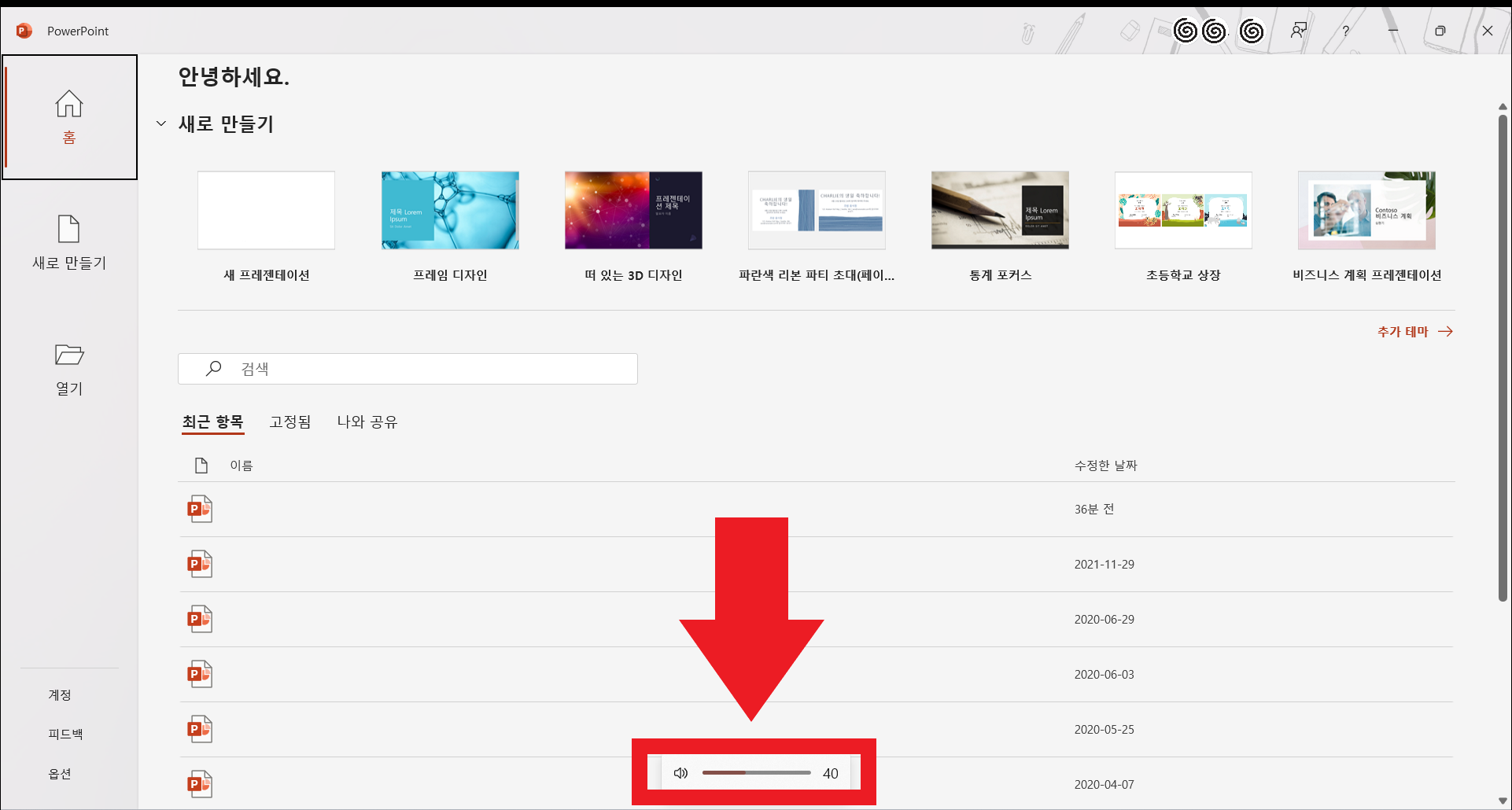Click the document icon in the list header
Image resolution: width=1512 pixels, height=810 pixels.
click(201, 466)
